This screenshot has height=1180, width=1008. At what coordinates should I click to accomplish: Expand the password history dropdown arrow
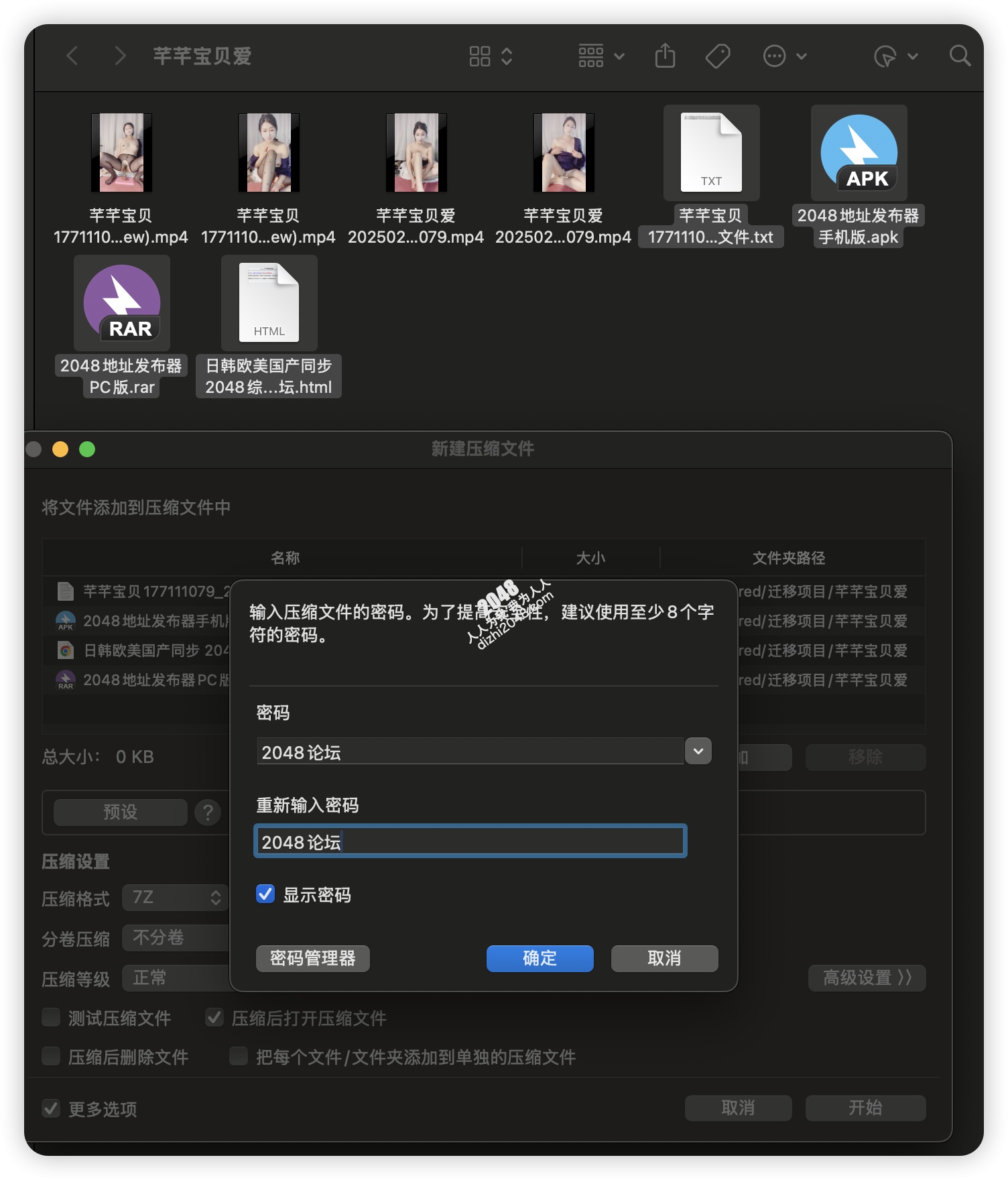click(x=698, y=752)
